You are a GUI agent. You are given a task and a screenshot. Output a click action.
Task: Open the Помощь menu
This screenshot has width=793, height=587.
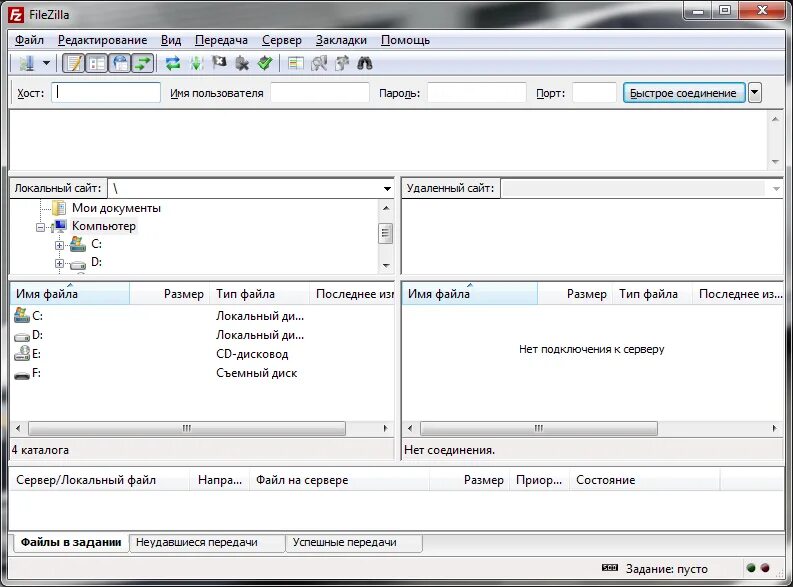[405, 40]
